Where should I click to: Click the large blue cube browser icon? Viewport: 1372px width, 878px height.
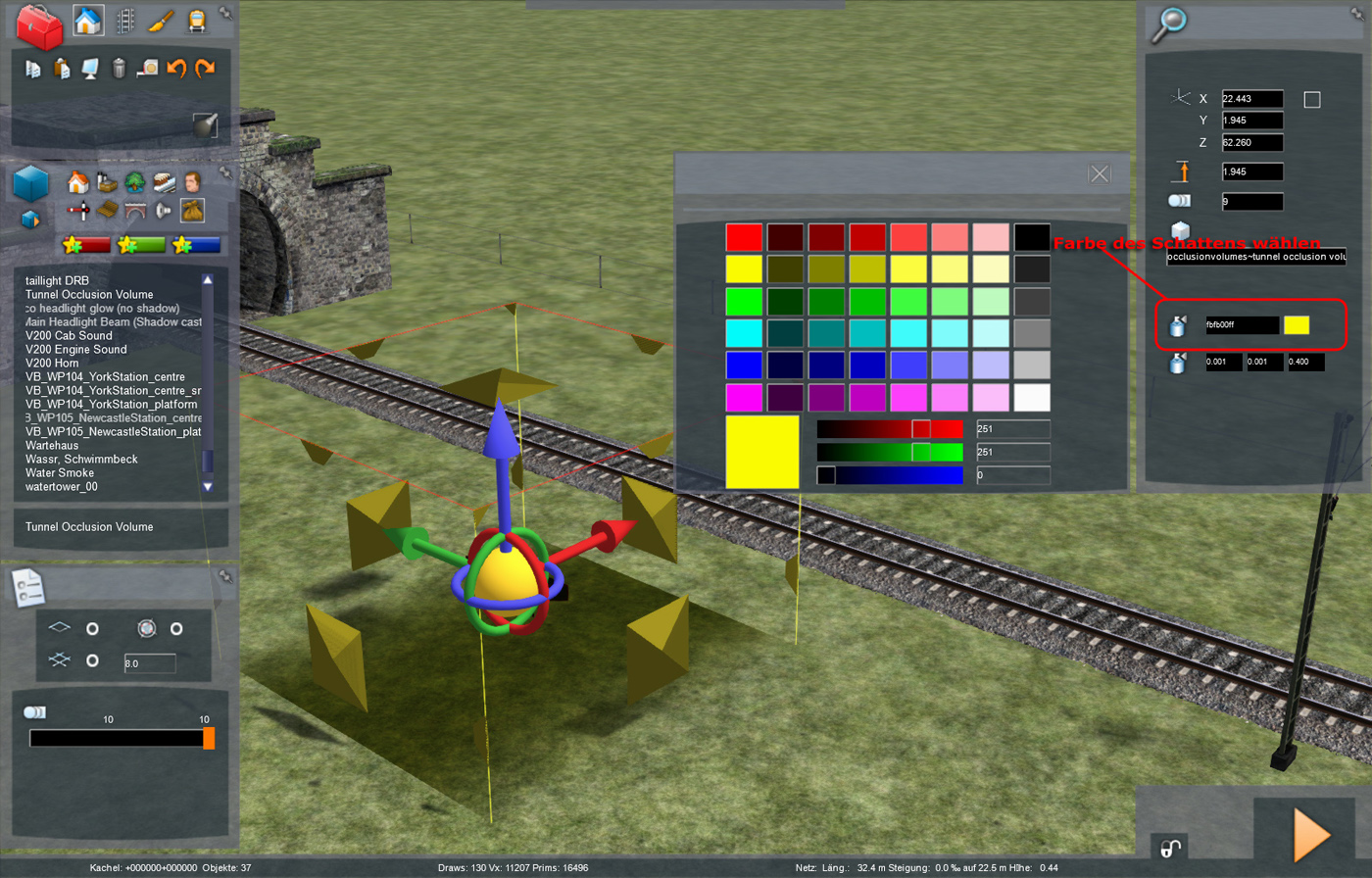[31, 183]
